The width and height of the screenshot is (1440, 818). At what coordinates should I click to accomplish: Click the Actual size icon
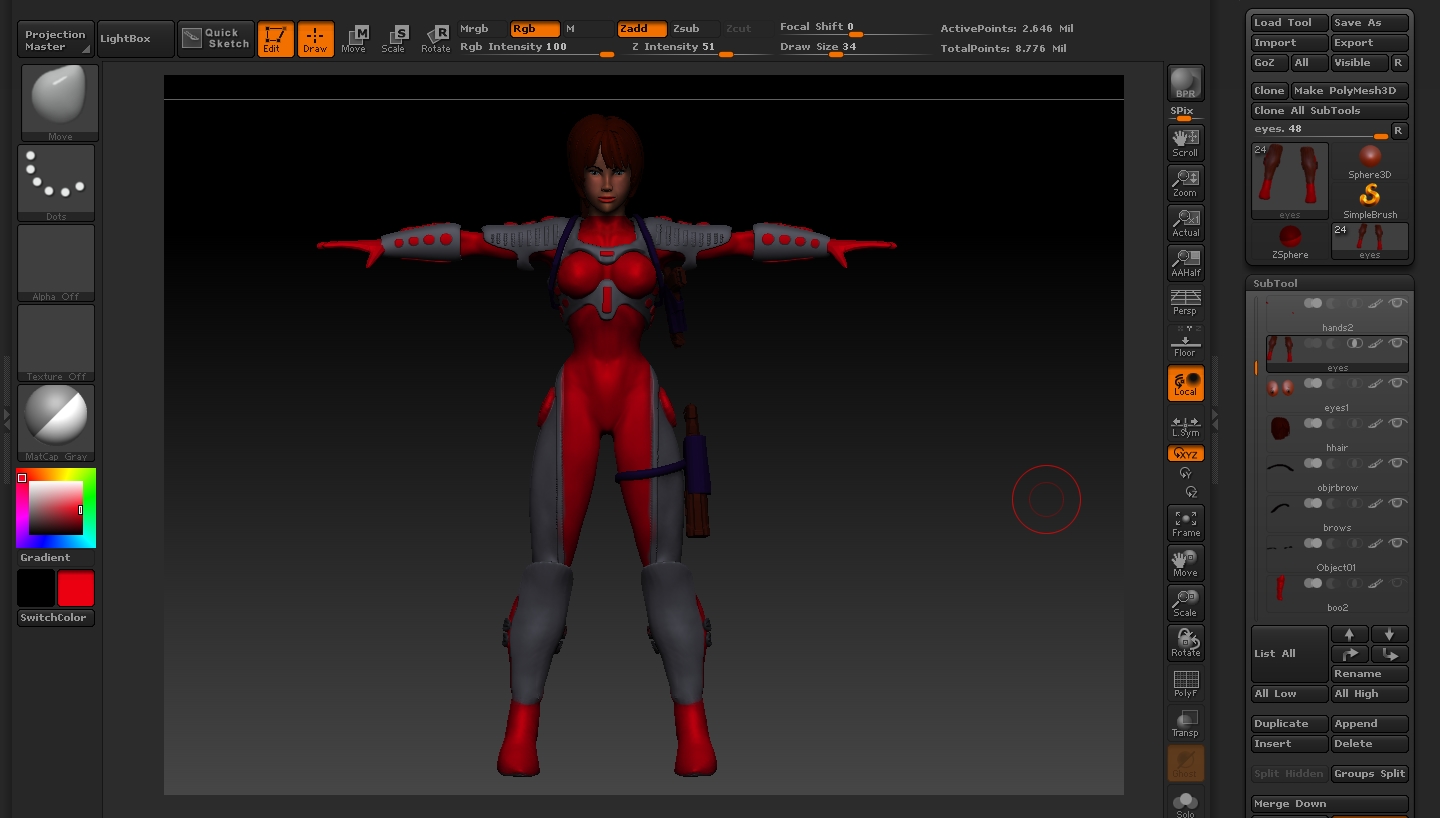[1185, 223]
